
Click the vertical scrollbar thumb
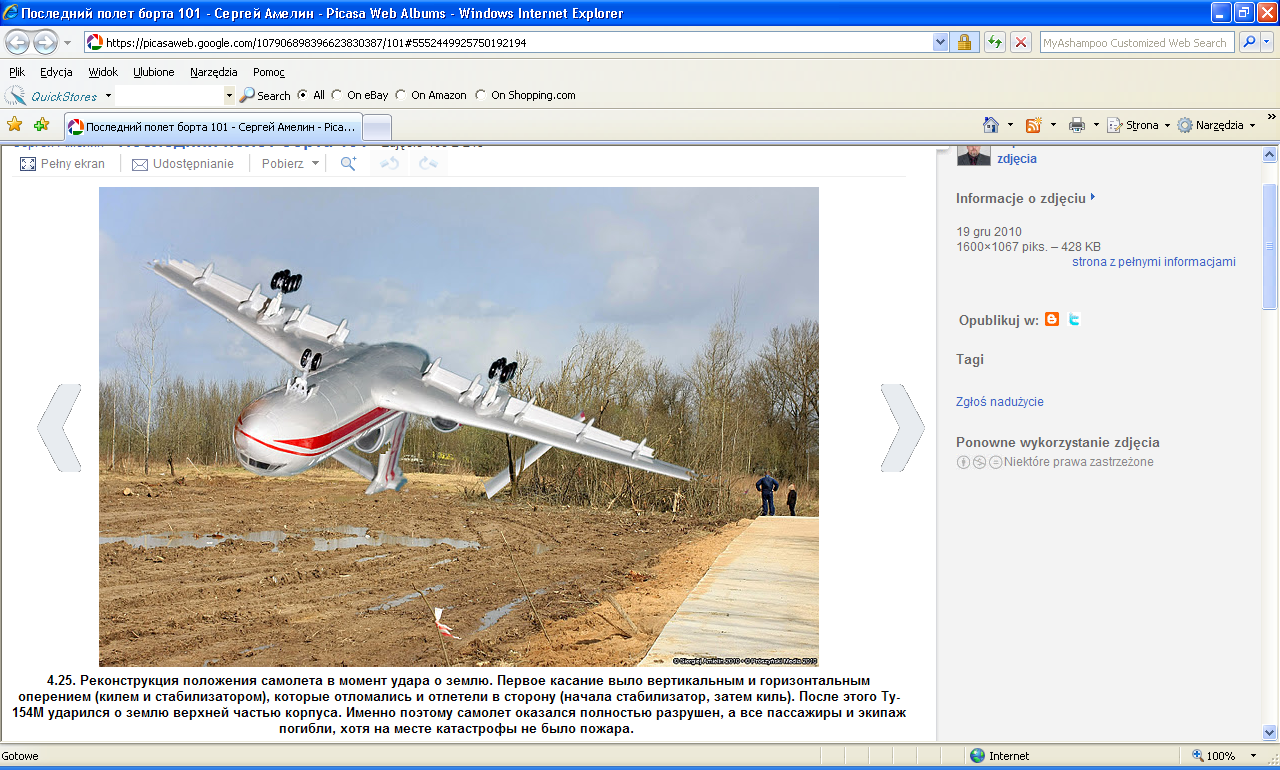pyautogui.click(x=1270, y=247)
